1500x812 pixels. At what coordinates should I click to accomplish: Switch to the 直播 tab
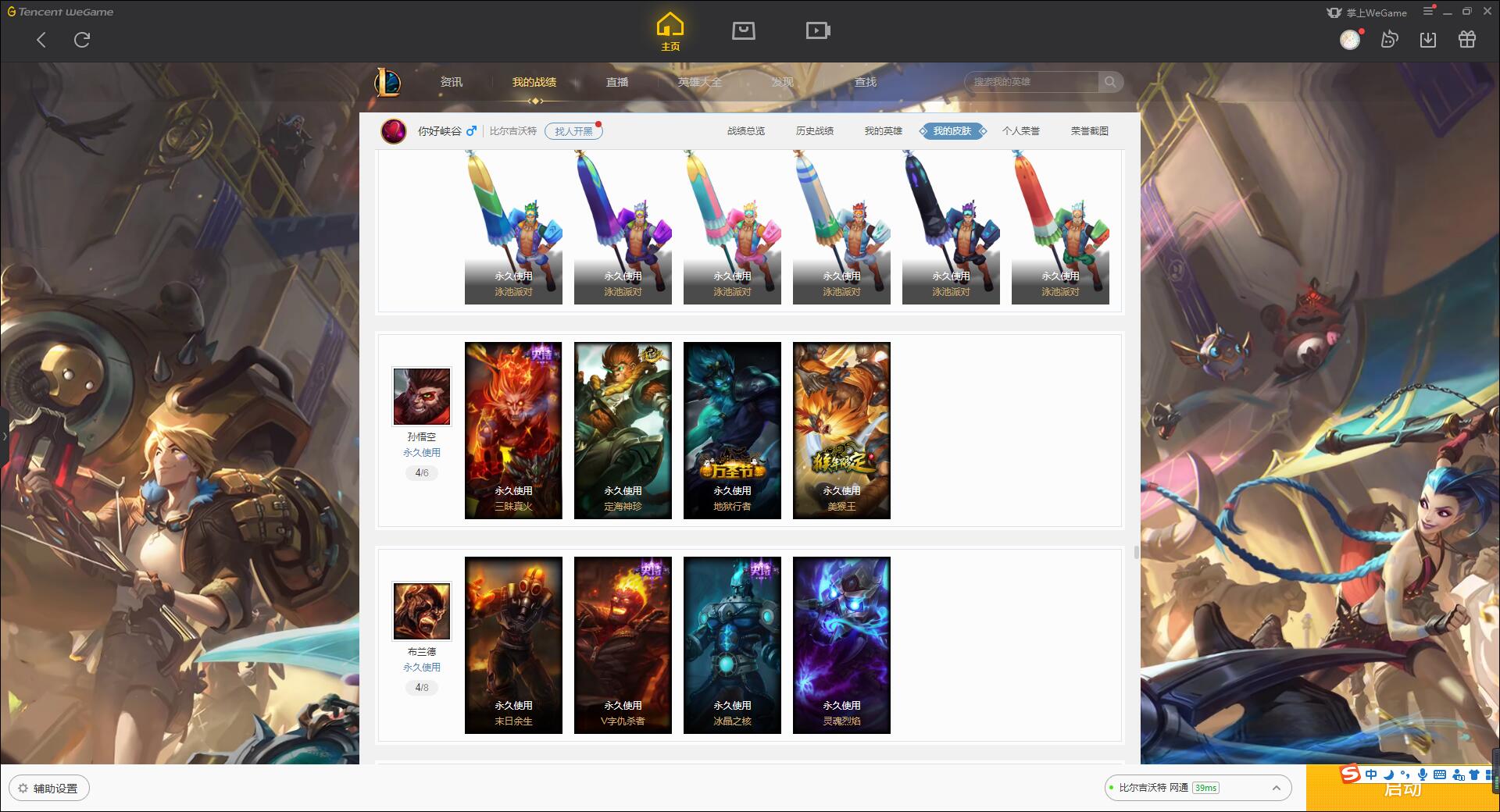pyautogui.click(x=617, y=82)
